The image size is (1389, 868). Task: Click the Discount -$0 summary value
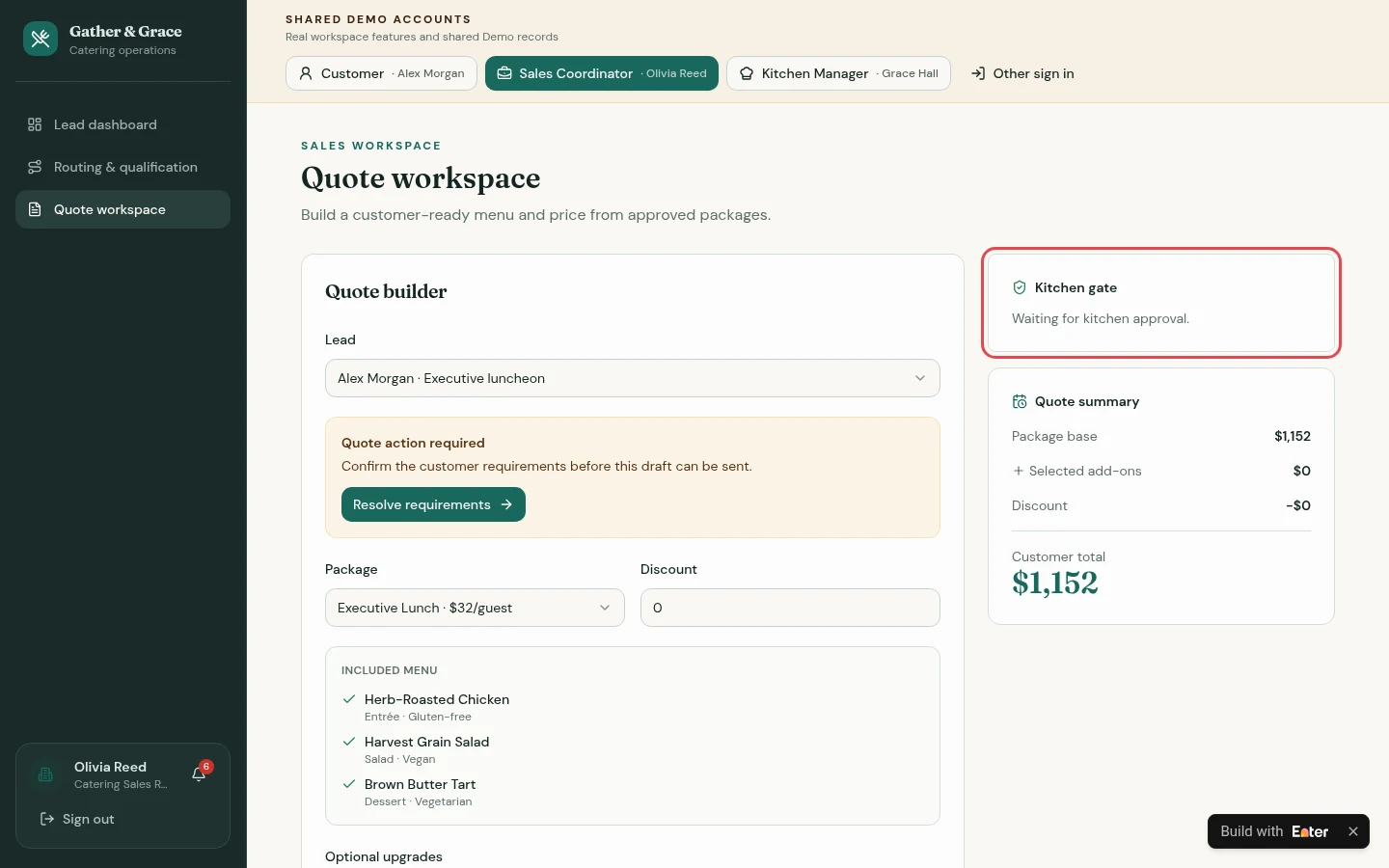pyautogui.click(x=1298, y=505)
